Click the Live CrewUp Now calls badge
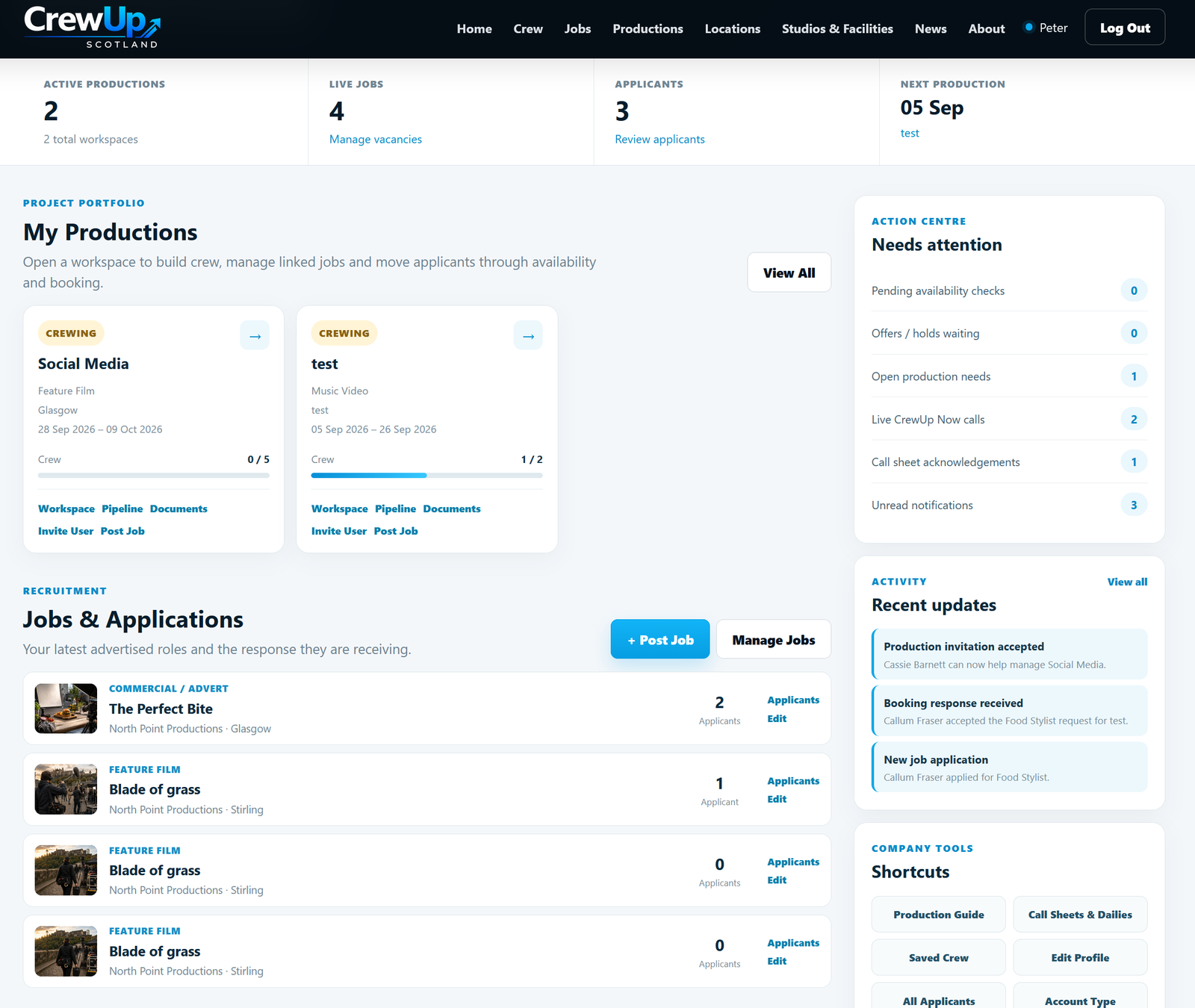Viewport: 1195px width, 1008px height. (x=1134, y=420)
